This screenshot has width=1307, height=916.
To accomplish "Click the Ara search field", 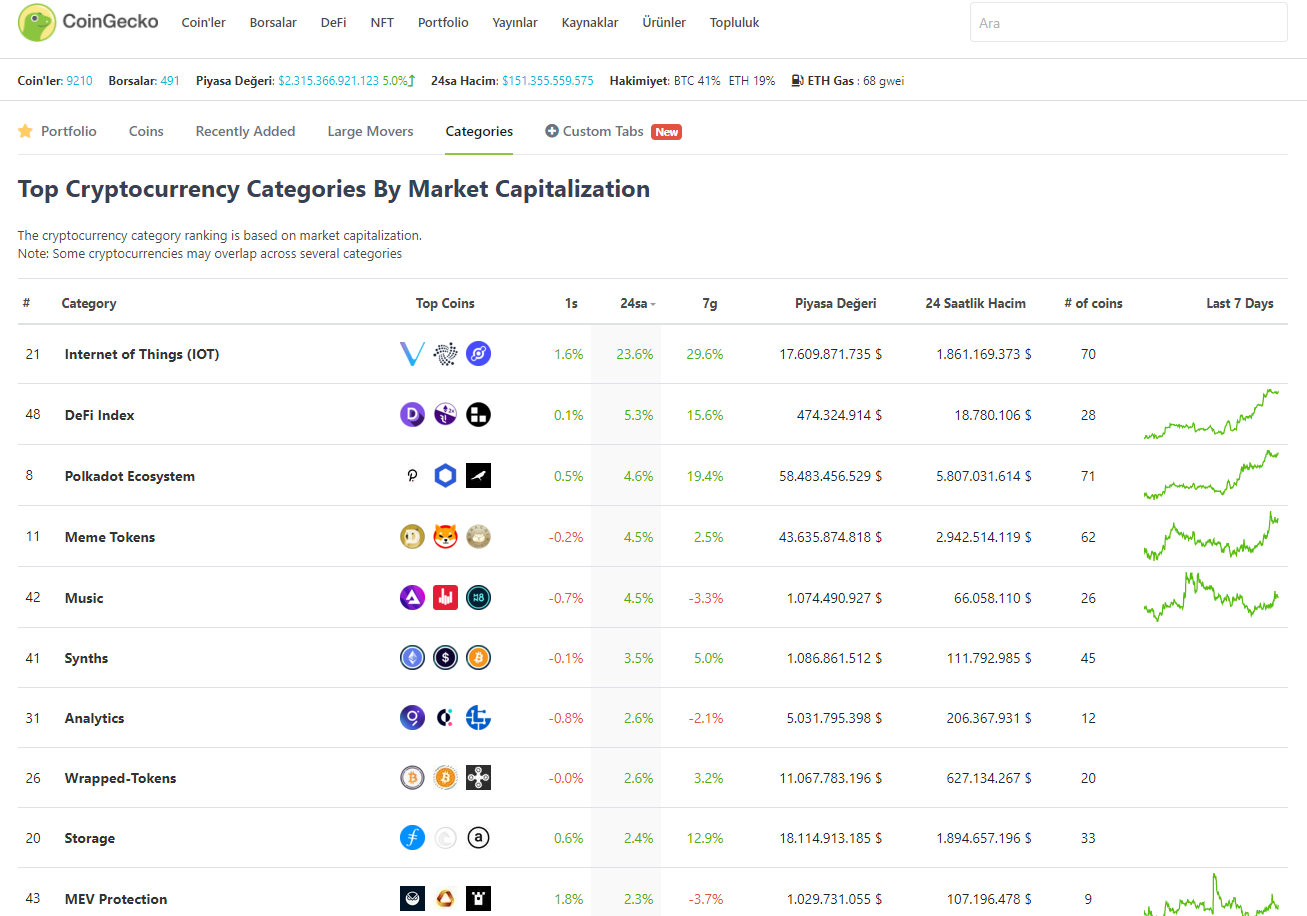I will [1128, 22].
